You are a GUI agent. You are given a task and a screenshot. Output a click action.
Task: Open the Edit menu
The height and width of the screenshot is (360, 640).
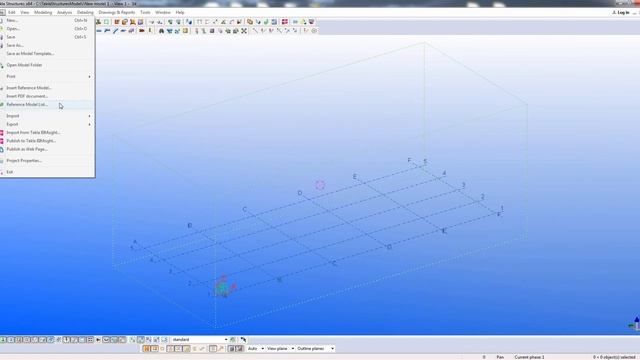tap(11, 12)
